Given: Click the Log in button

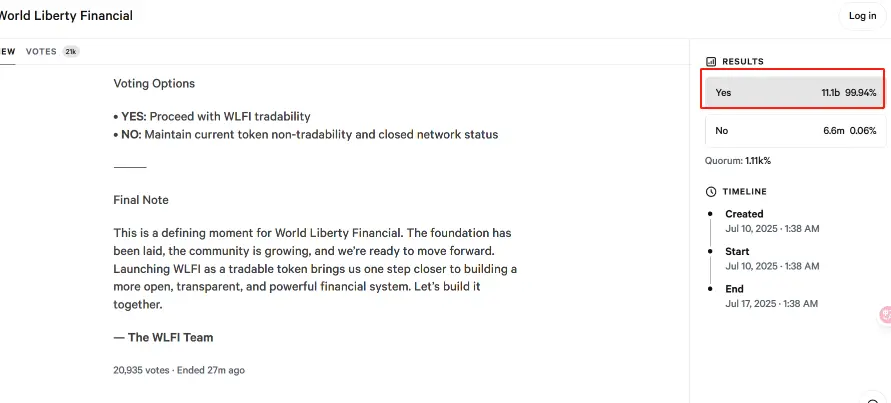Looking at the screenshot, I should click(862, 16).
